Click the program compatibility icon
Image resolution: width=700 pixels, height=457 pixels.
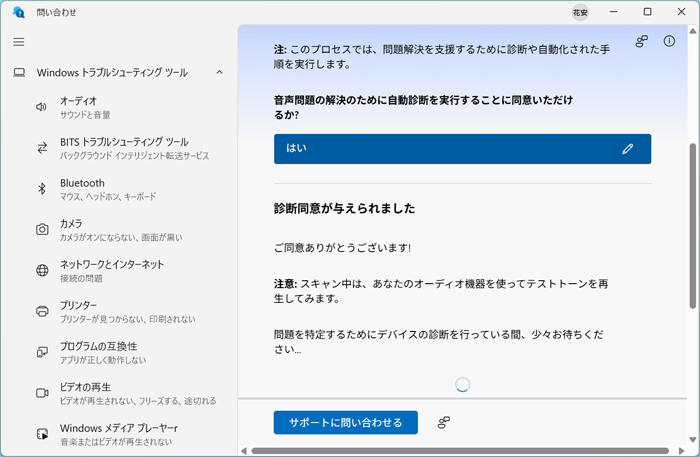point(42,352)
